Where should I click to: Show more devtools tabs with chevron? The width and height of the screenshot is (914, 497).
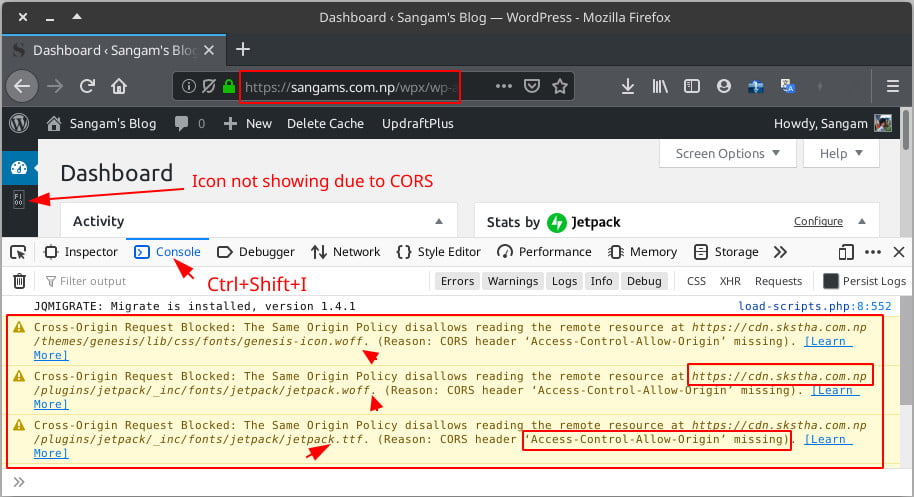(780, 252)
